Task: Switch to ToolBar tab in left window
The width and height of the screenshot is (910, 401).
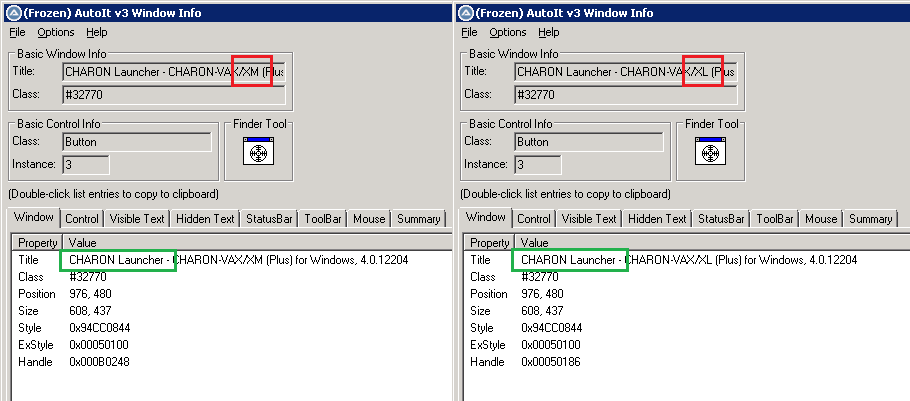Action: [x=323, y=219]
